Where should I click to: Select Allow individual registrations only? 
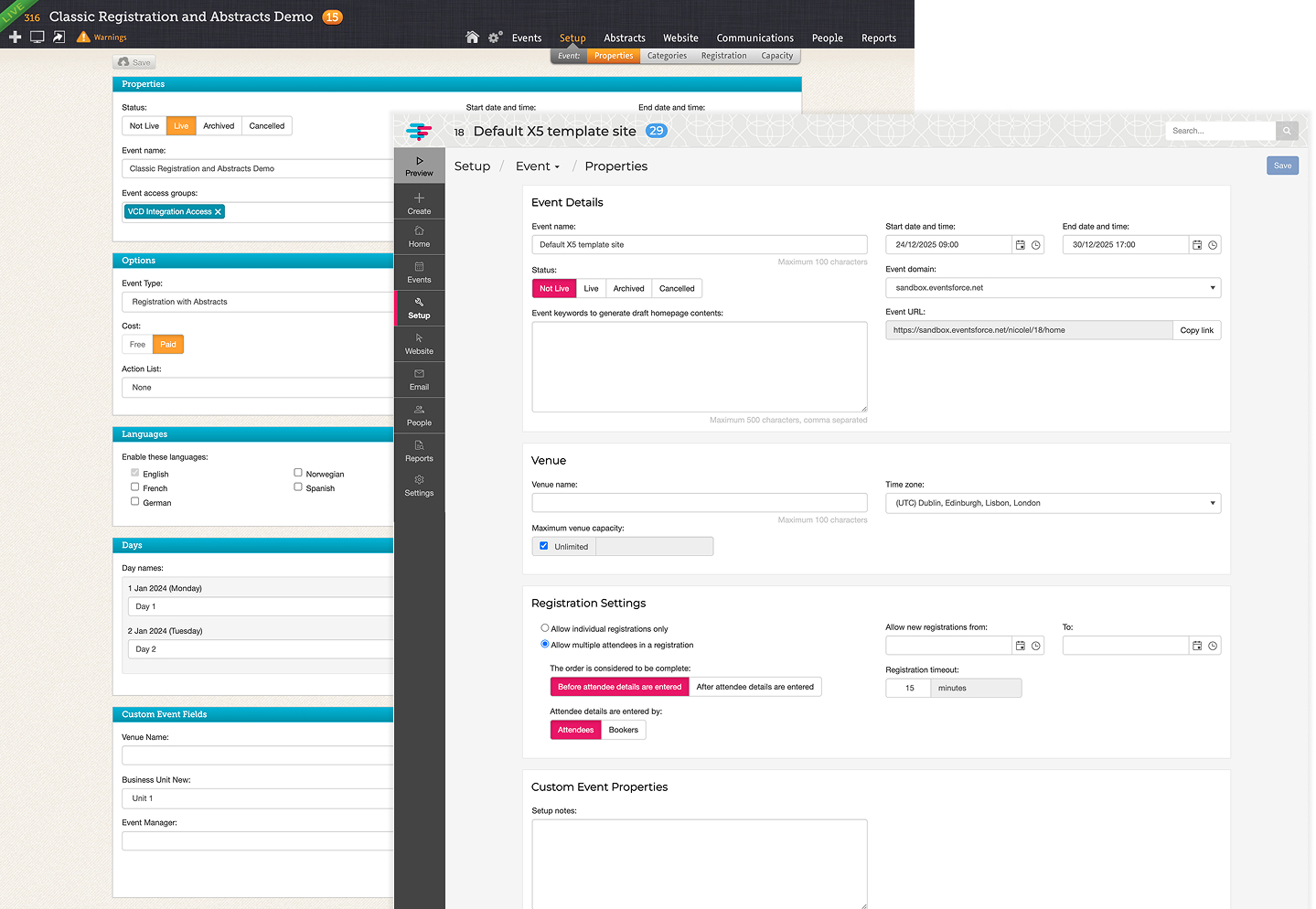(x=545, y=628)
